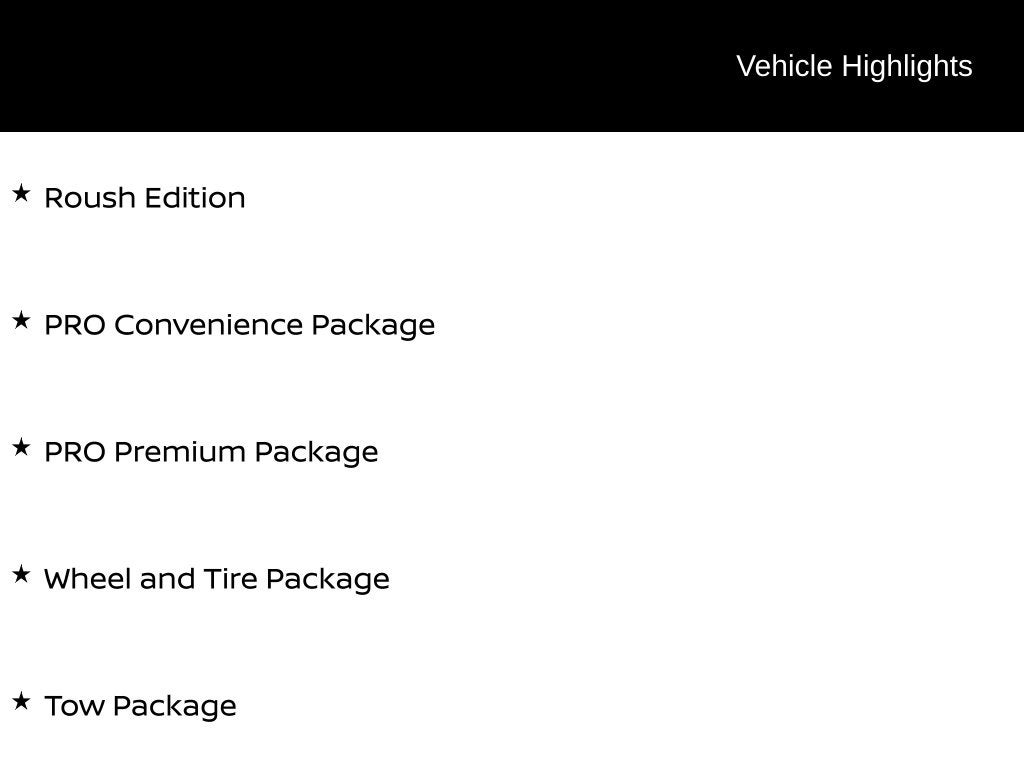Click the word Vehicle in the black banner
Screen dimensions: 1024x768
[784, 66]
